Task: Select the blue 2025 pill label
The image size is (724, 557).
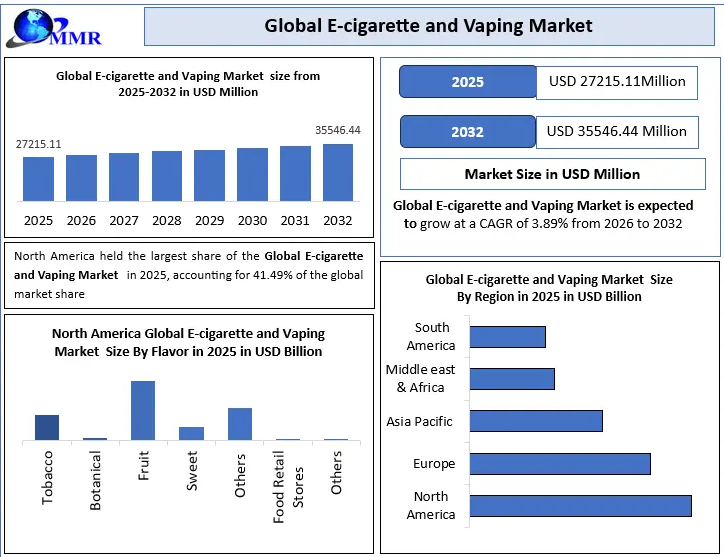Action: (467, 82)
